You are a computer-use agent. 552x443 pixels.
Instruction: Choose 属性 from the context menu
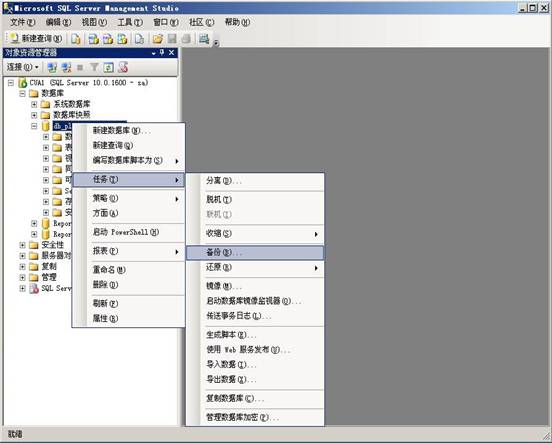point(128,319)
